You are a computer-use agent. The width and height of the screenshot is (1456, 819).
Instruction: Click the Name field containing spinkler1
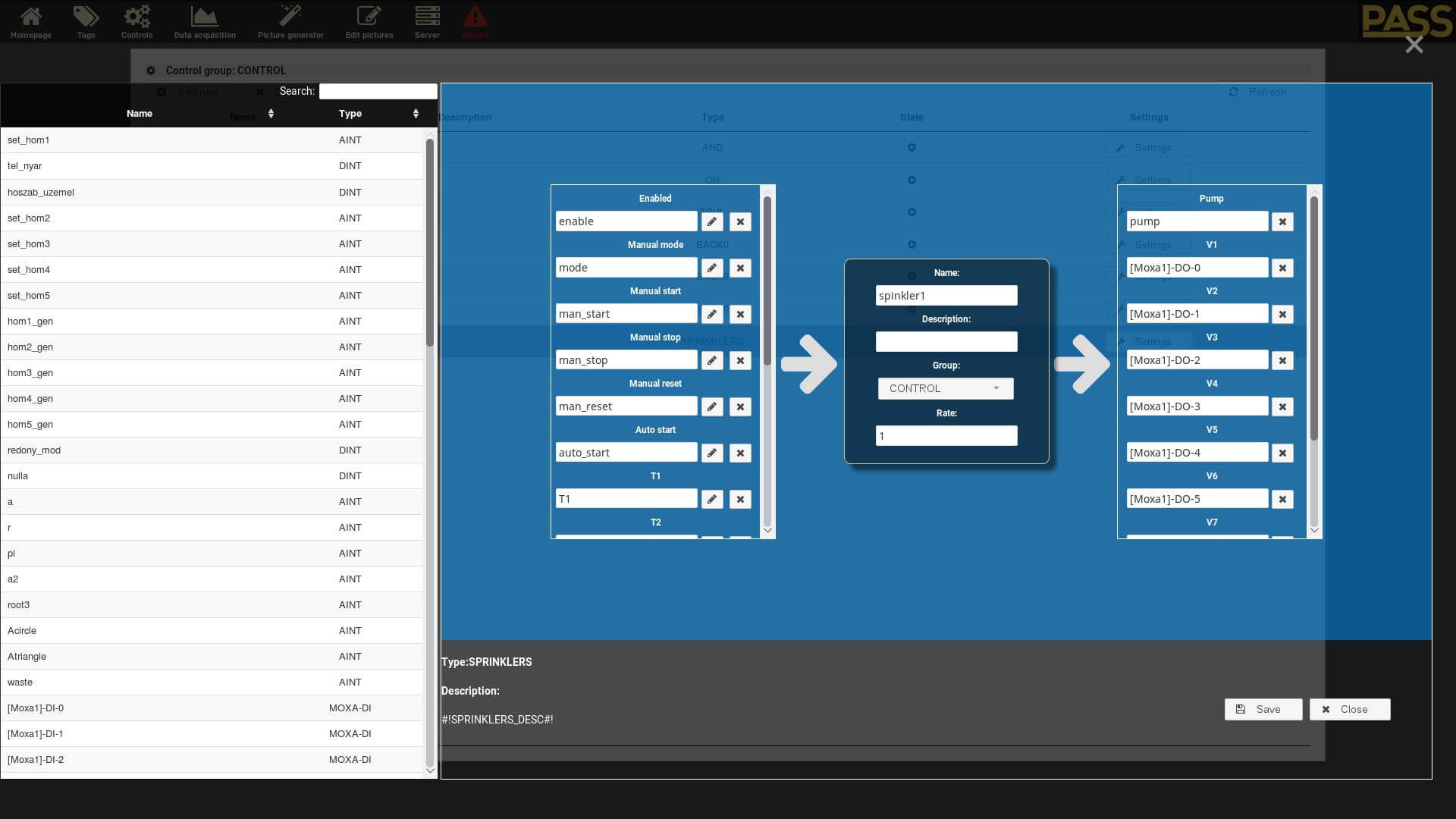[x=946, y=296]
